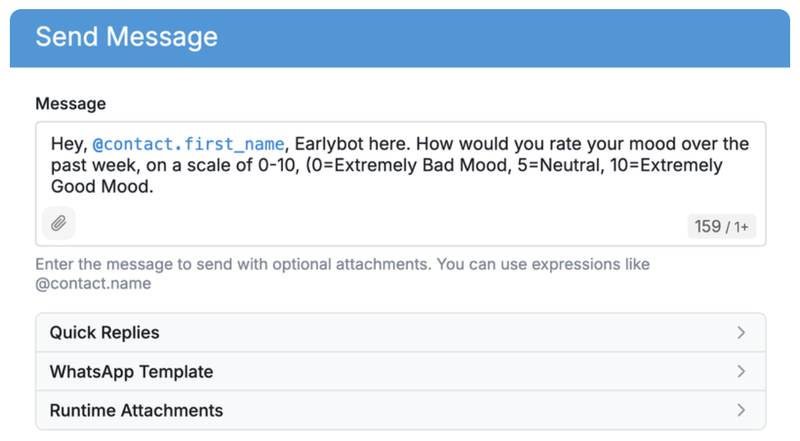Select the Quick Replies label text
Screen dimensions: 800x441
coord(105,333)
